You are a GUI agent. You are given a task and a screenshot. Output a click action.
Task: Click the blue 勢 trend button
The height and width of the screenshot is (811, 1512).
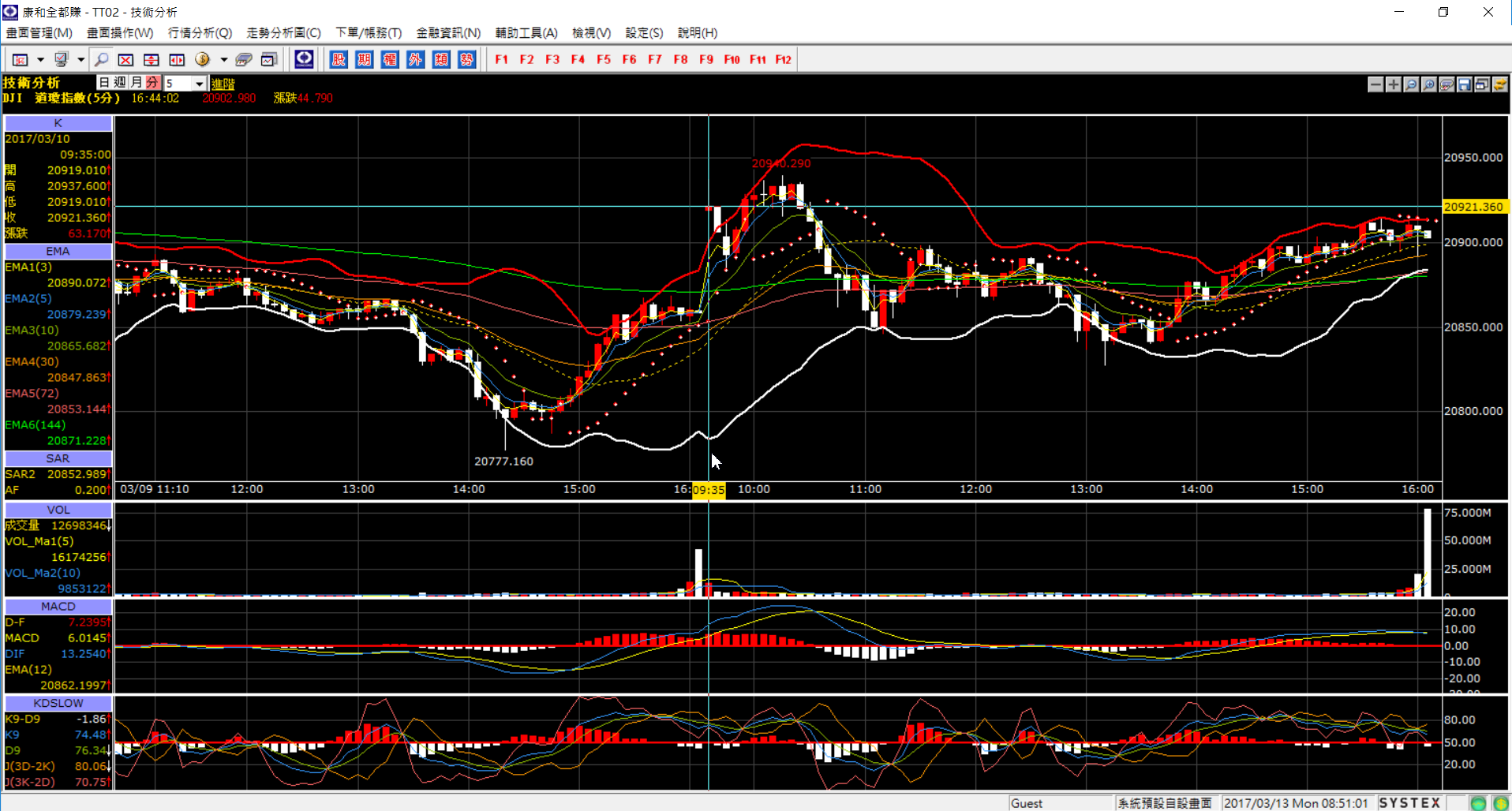click(466, 59)
